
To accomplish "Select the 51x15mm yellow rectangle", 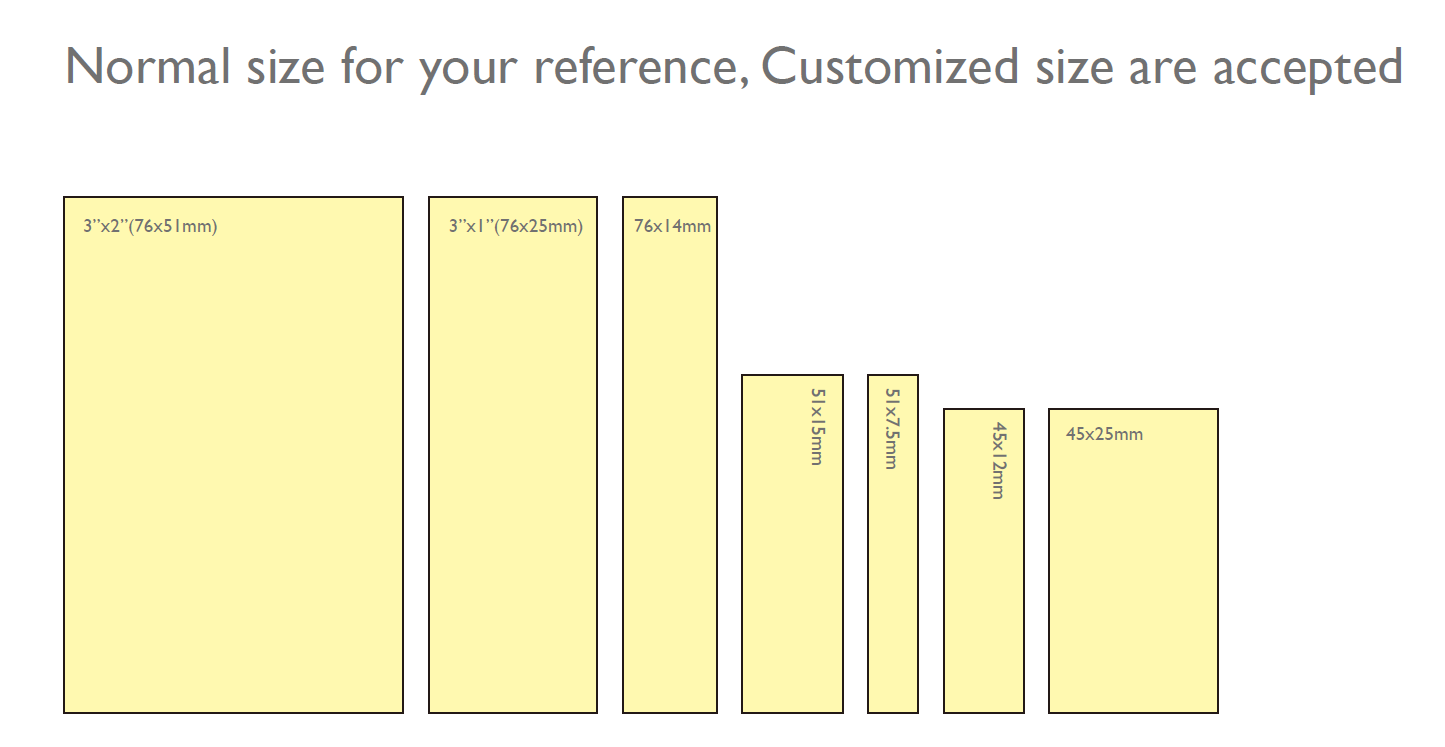I will (x=793, y=544).
